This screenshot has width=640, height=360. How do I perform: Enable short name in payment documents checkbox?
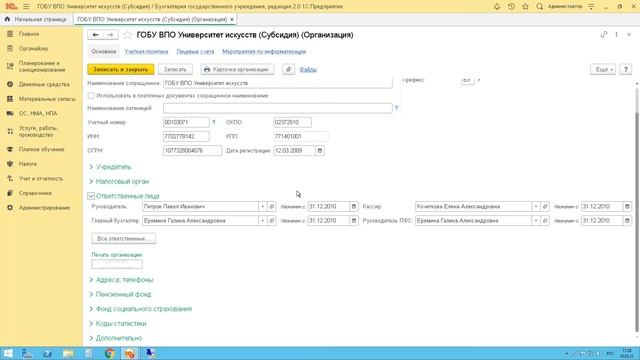pyautogui.click(x=91, y=96)
